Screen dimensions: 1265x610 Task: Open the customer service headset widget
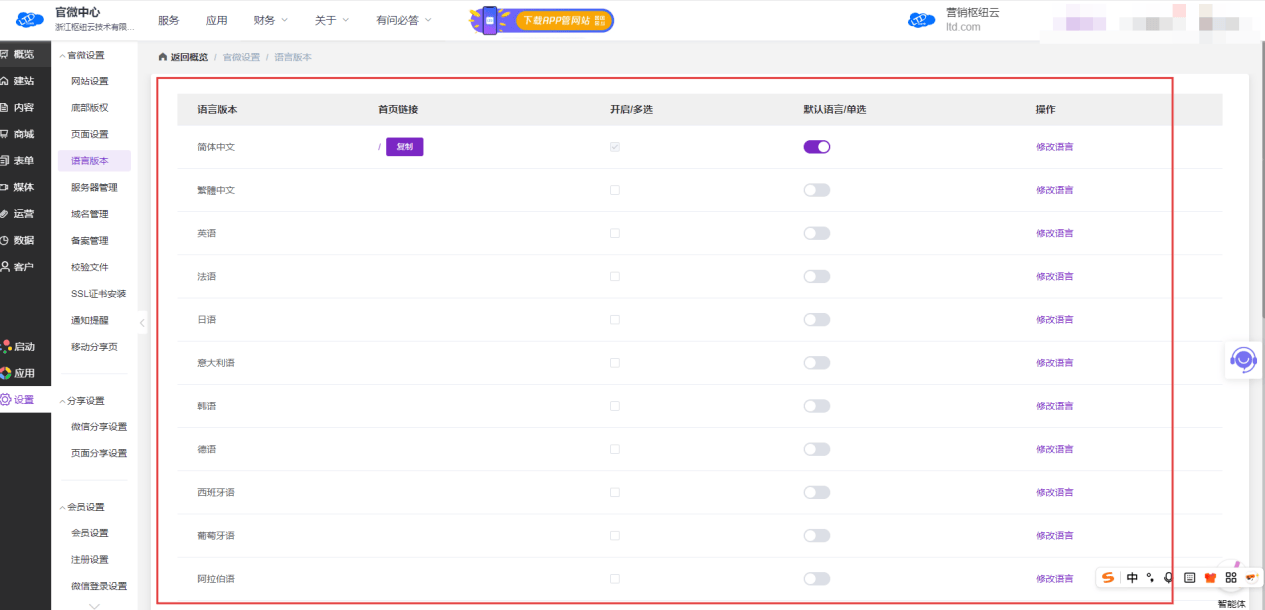(x=1243, y=360)
